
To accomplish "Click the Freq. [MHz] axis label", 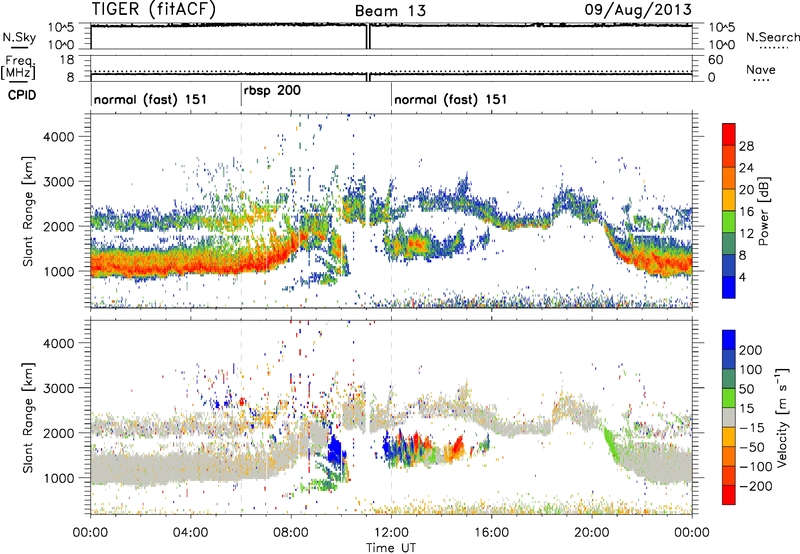I will tap(19, 68).
